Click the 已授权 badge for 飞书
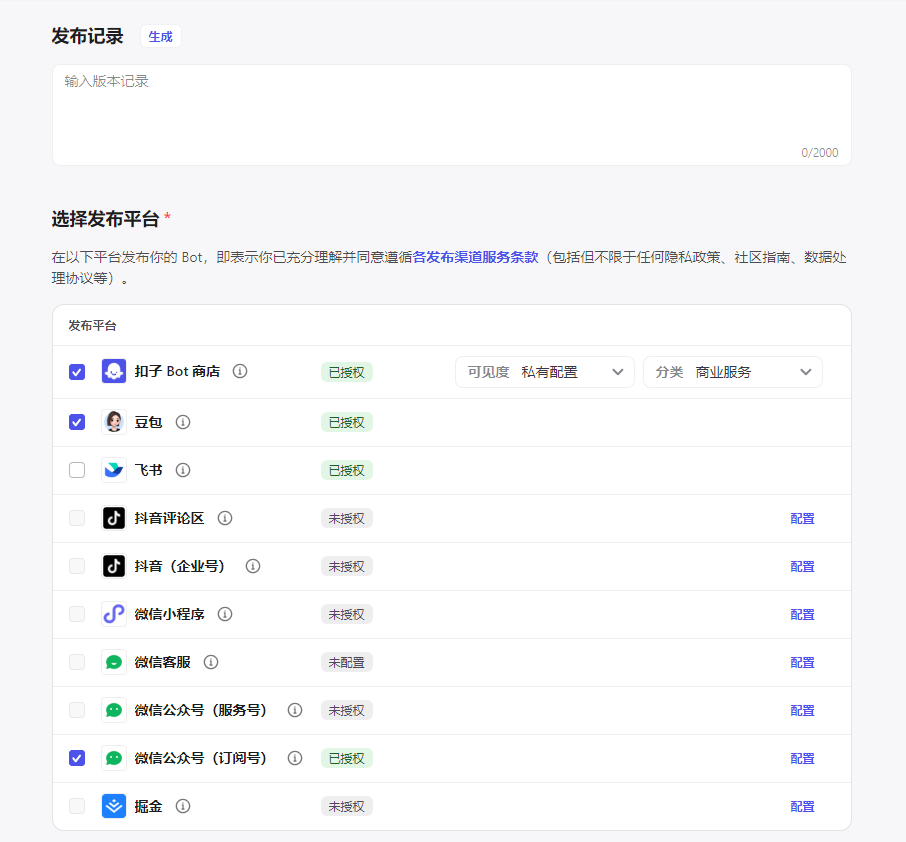906x842 pixels. point(347,470)
